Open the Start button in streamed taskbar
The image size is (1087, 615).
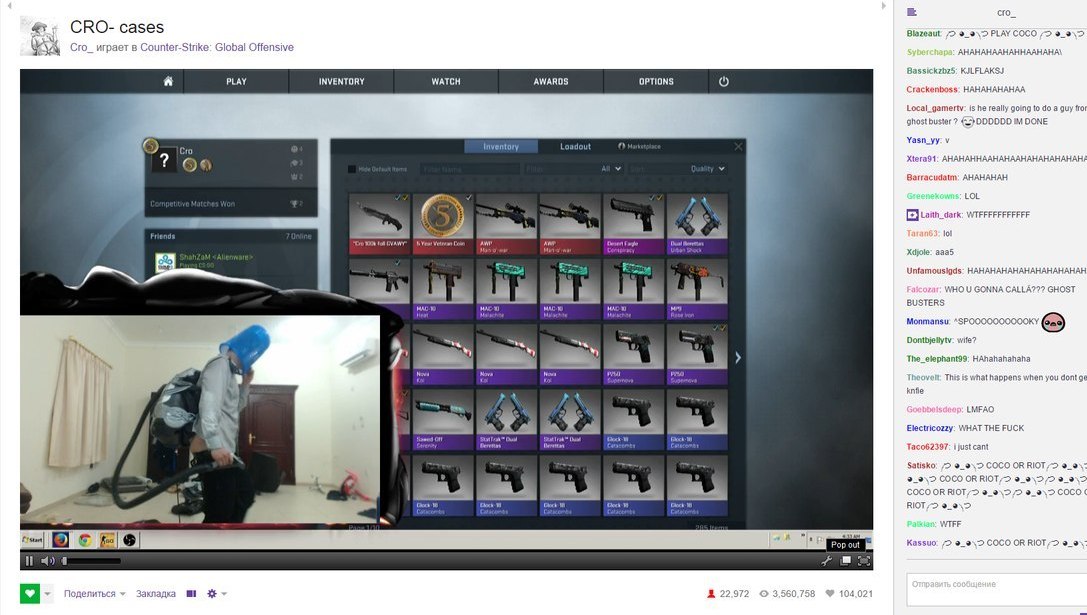[x=33, y=539]
